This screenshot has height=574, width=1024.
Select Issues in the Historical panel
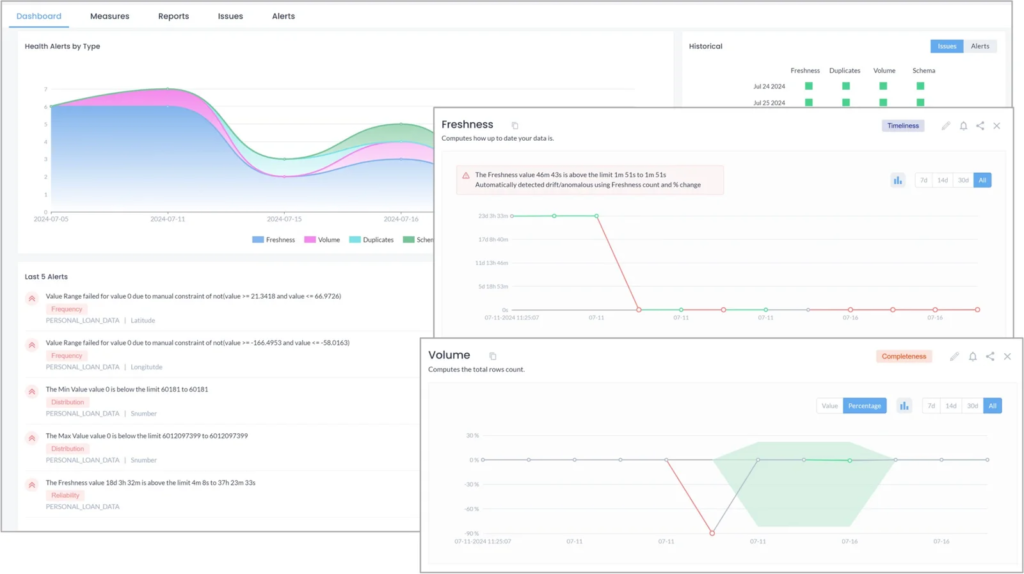coord(947,46)
